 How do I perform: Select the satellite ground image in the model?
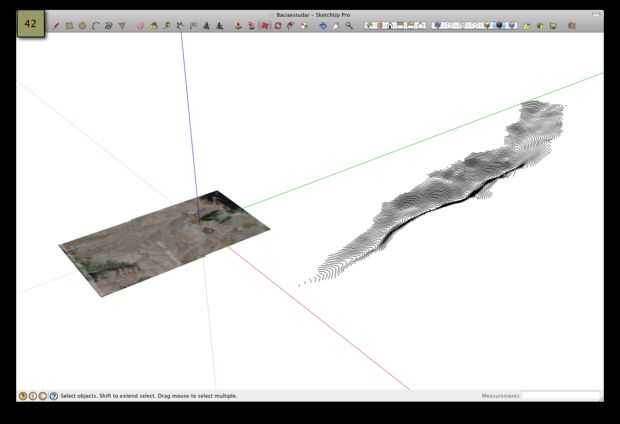pyautogui.click(x=164, y=243)
